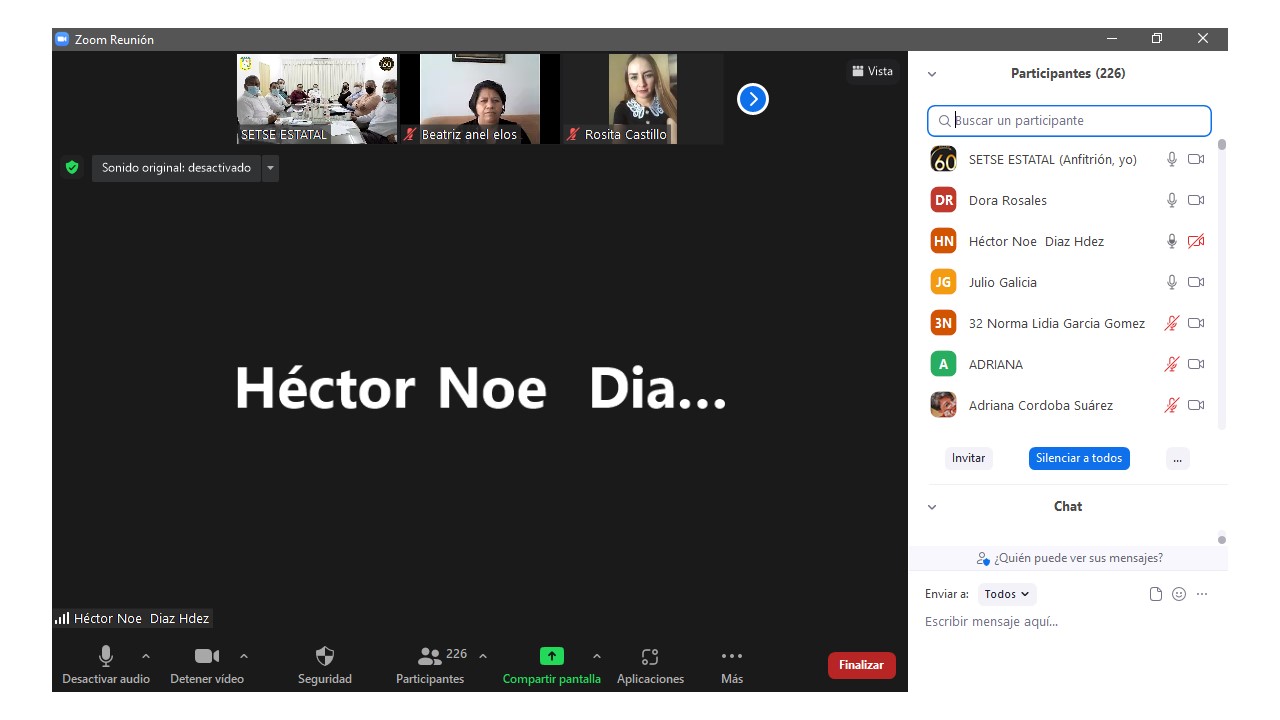Open dropdown arrow next to Sonido original
The height and width of the screenshot is (720, 1280).
(x=270, y=168)
